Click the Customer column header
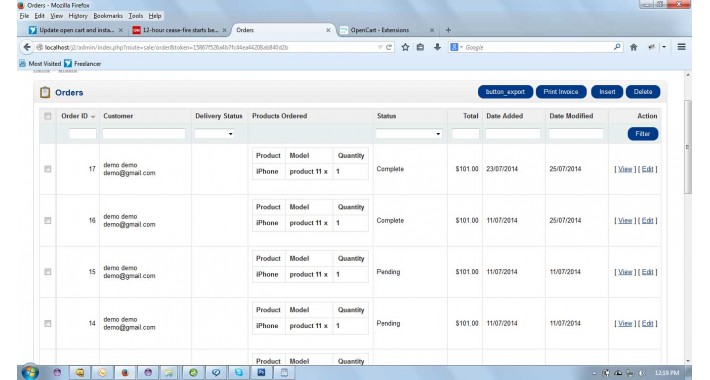Screen dimensions: 710x380 point(118,116)
